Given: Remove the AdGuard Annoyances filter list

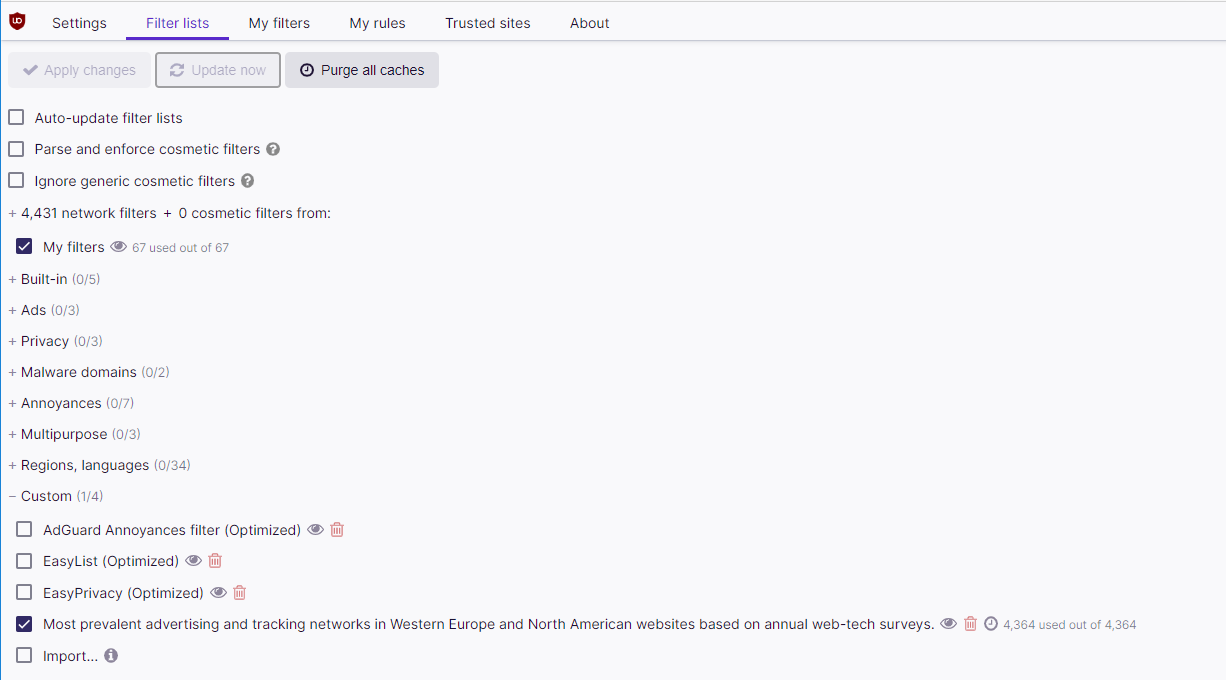Looking at the screenshot, I should point(337,530).
